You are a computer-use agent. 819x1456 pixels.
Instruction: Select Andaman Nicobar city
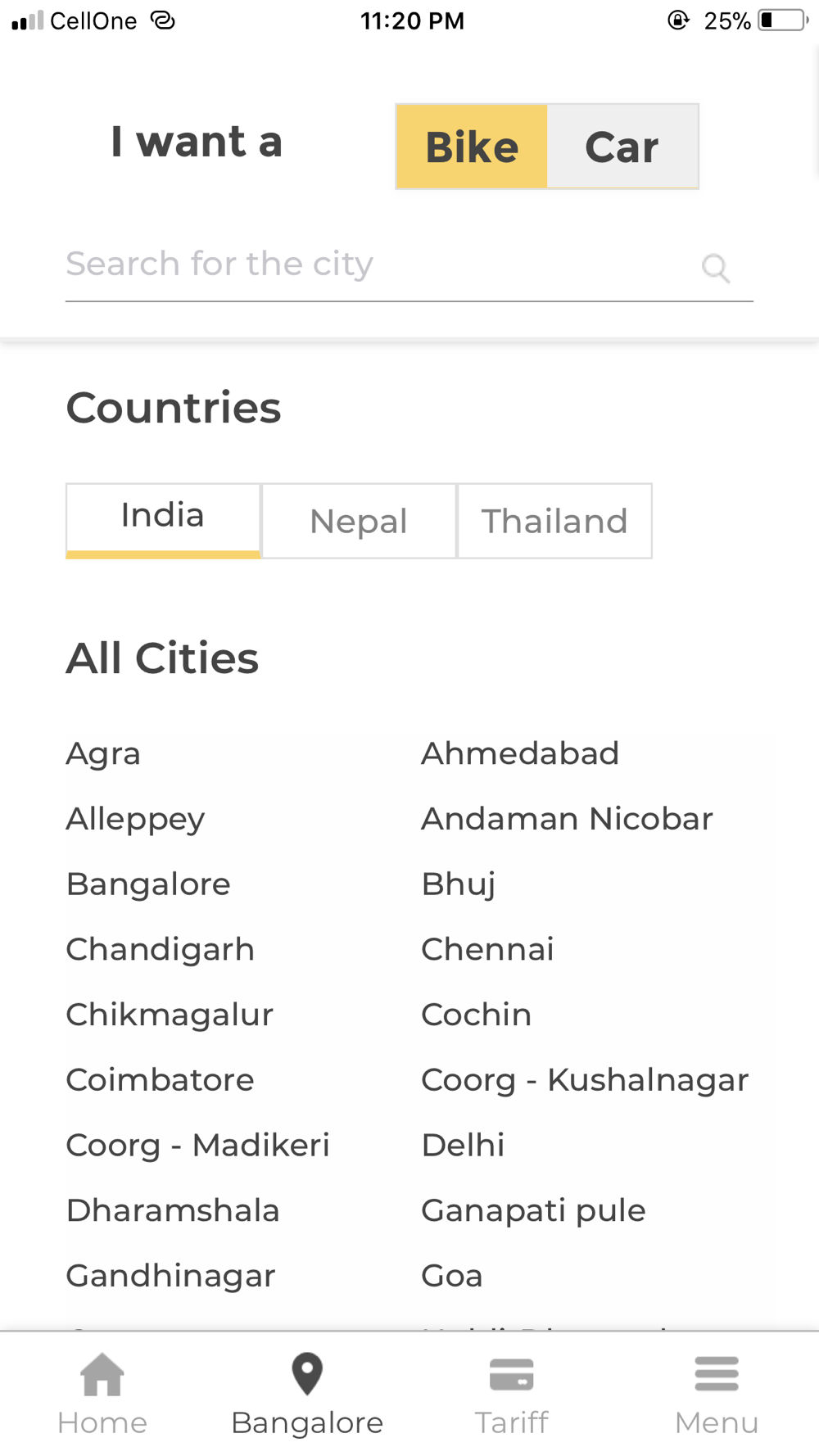point(567,819)
